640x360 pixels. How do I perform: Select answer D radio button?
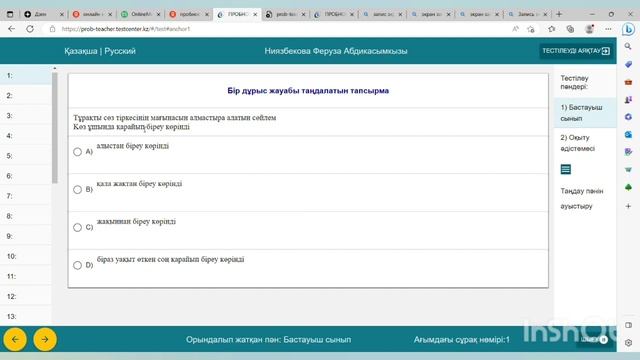78,265
